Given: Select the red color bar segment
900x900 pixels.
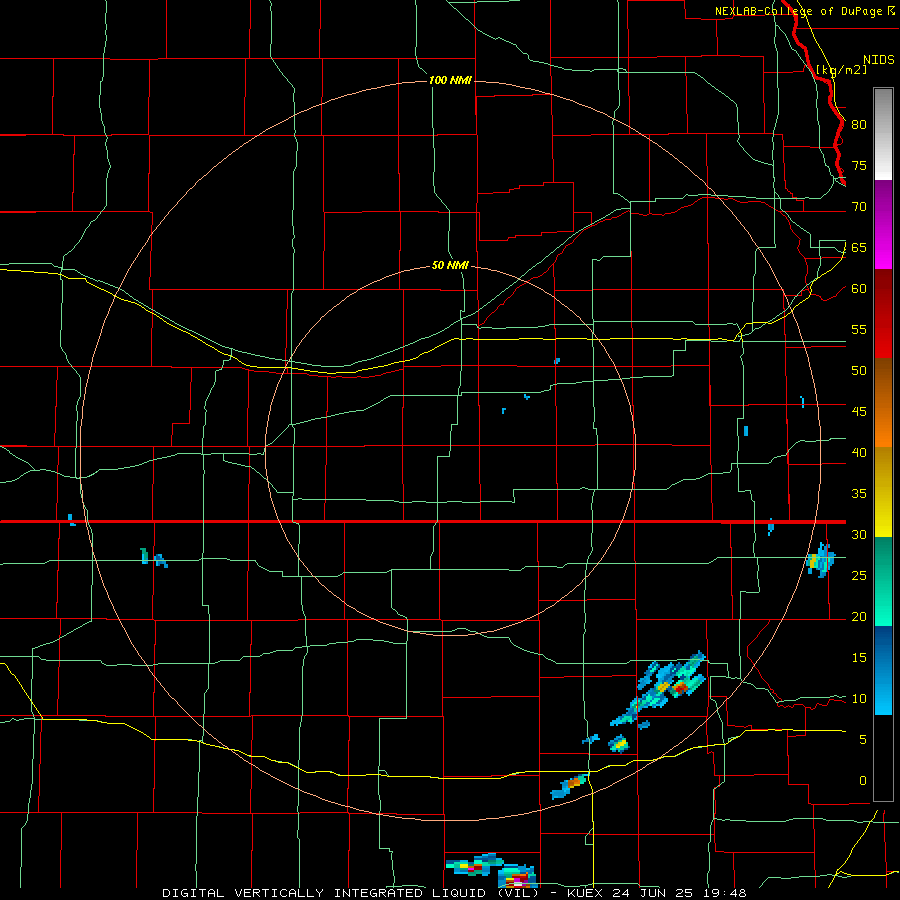Looking at the screenshot, I should tap(883, 313).
